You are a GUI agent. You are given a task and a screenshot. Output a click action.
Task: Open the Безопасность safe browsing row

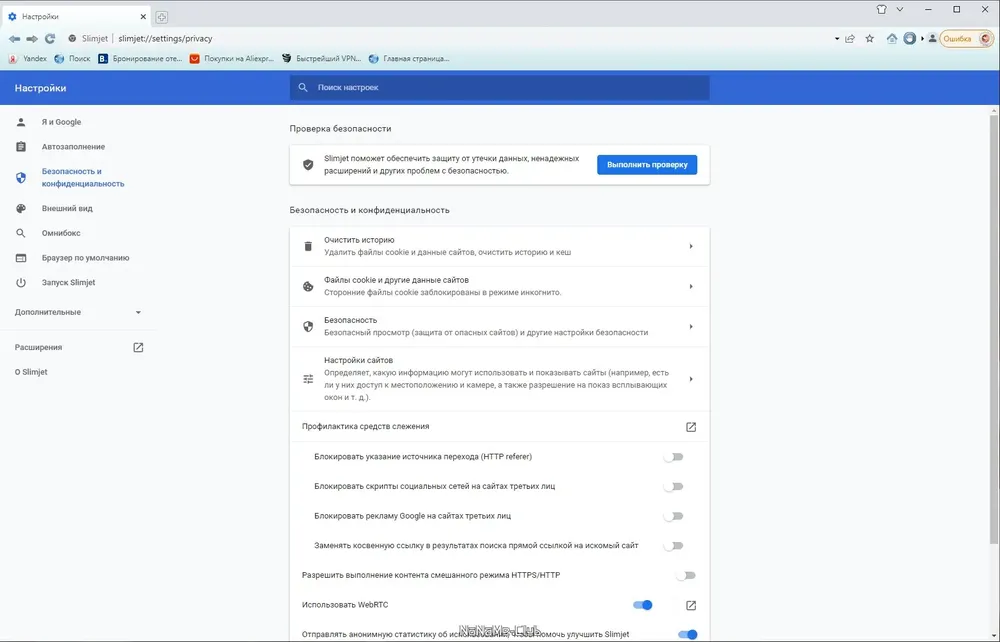(499, 326)
